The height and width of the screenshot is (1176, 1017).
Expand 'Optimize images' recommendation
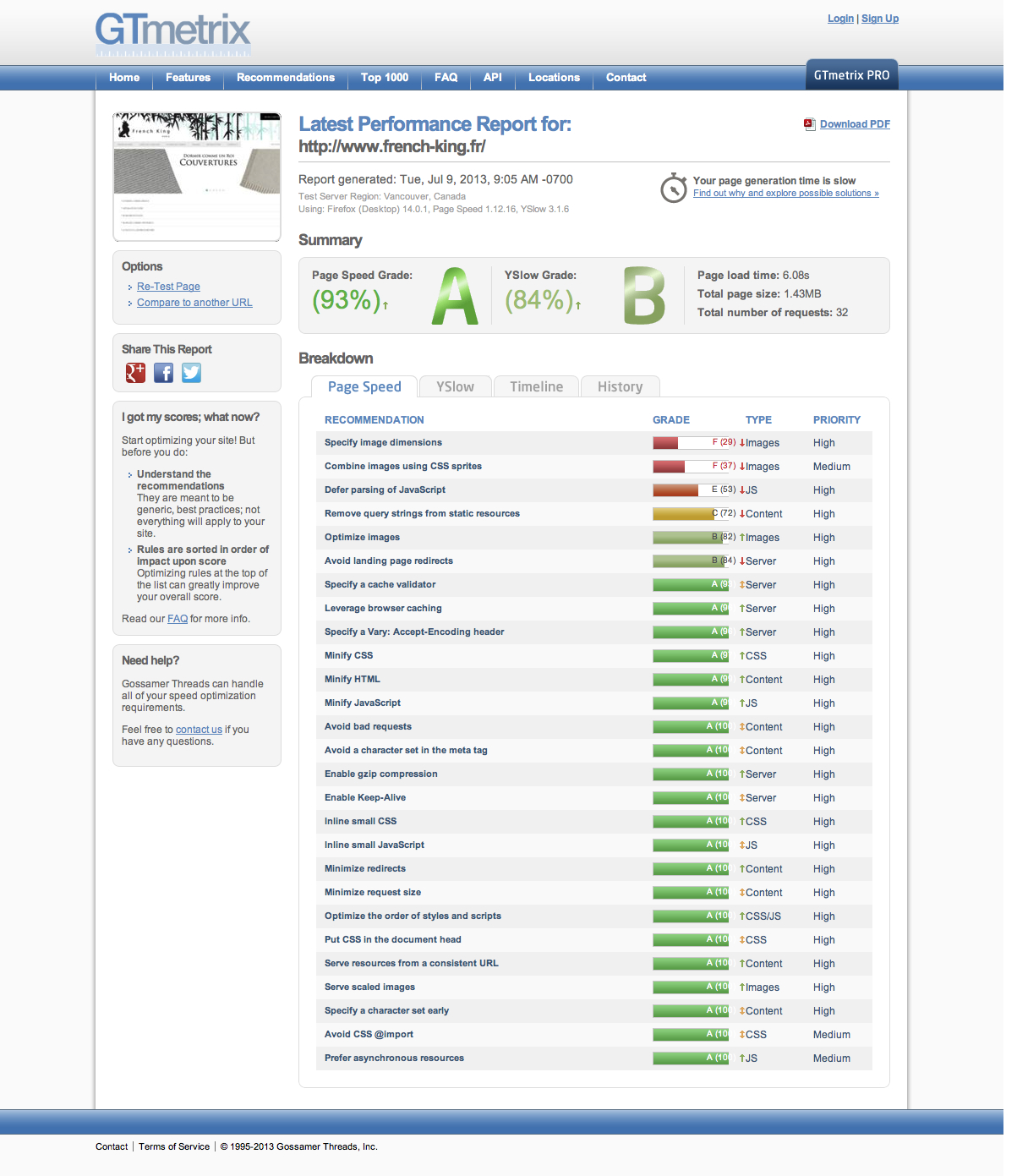(x=594, y=538)
